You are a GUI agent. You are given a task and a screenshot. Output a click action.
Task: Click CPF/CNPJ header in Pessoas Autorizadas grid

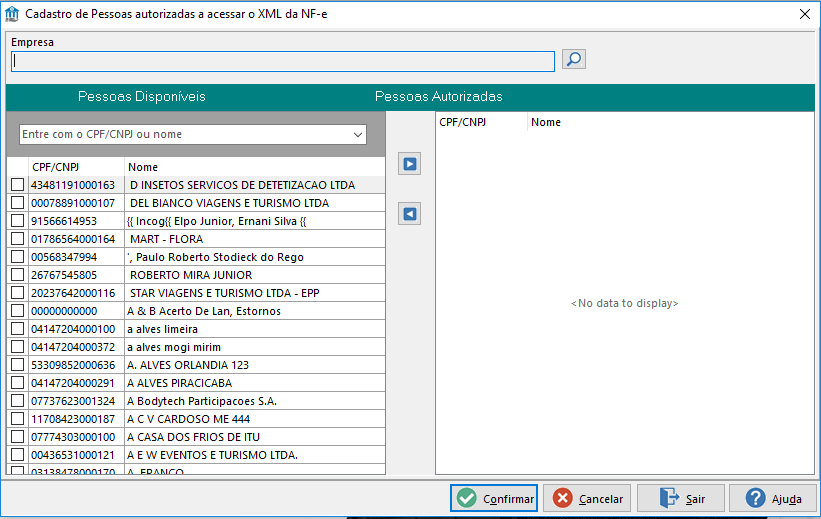(482, 122)
